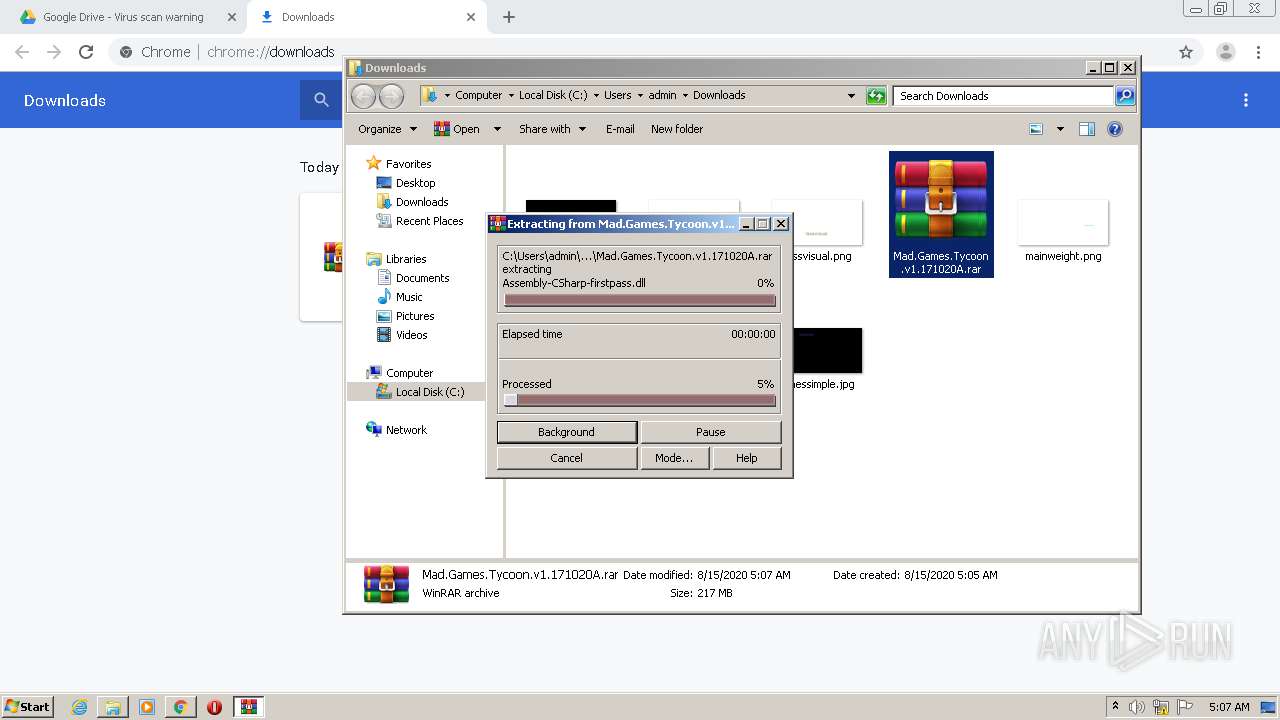Click Computer in the address breadcrumb

click(478, 95)
